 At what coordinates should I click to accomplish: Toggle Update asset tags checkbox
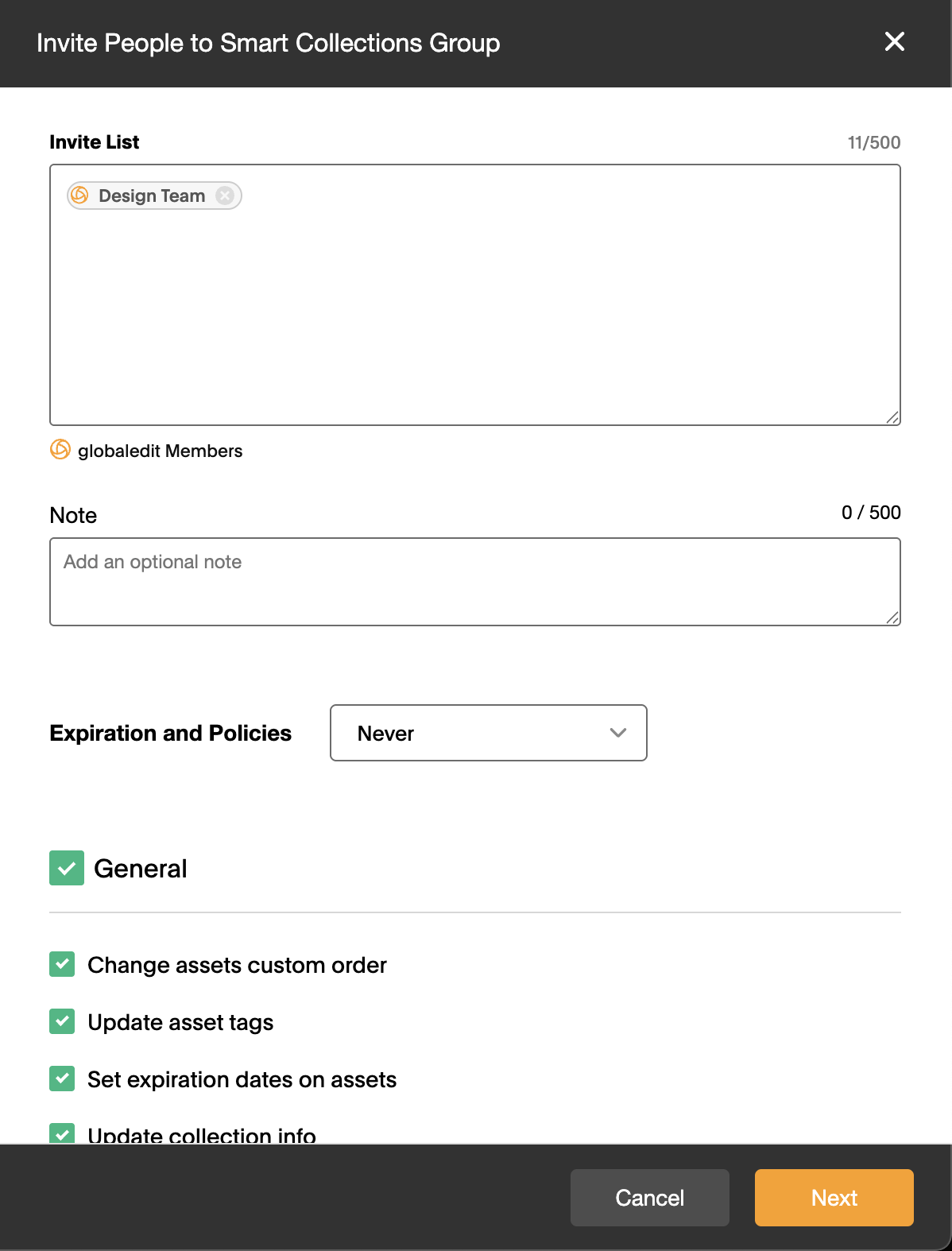62,1021
